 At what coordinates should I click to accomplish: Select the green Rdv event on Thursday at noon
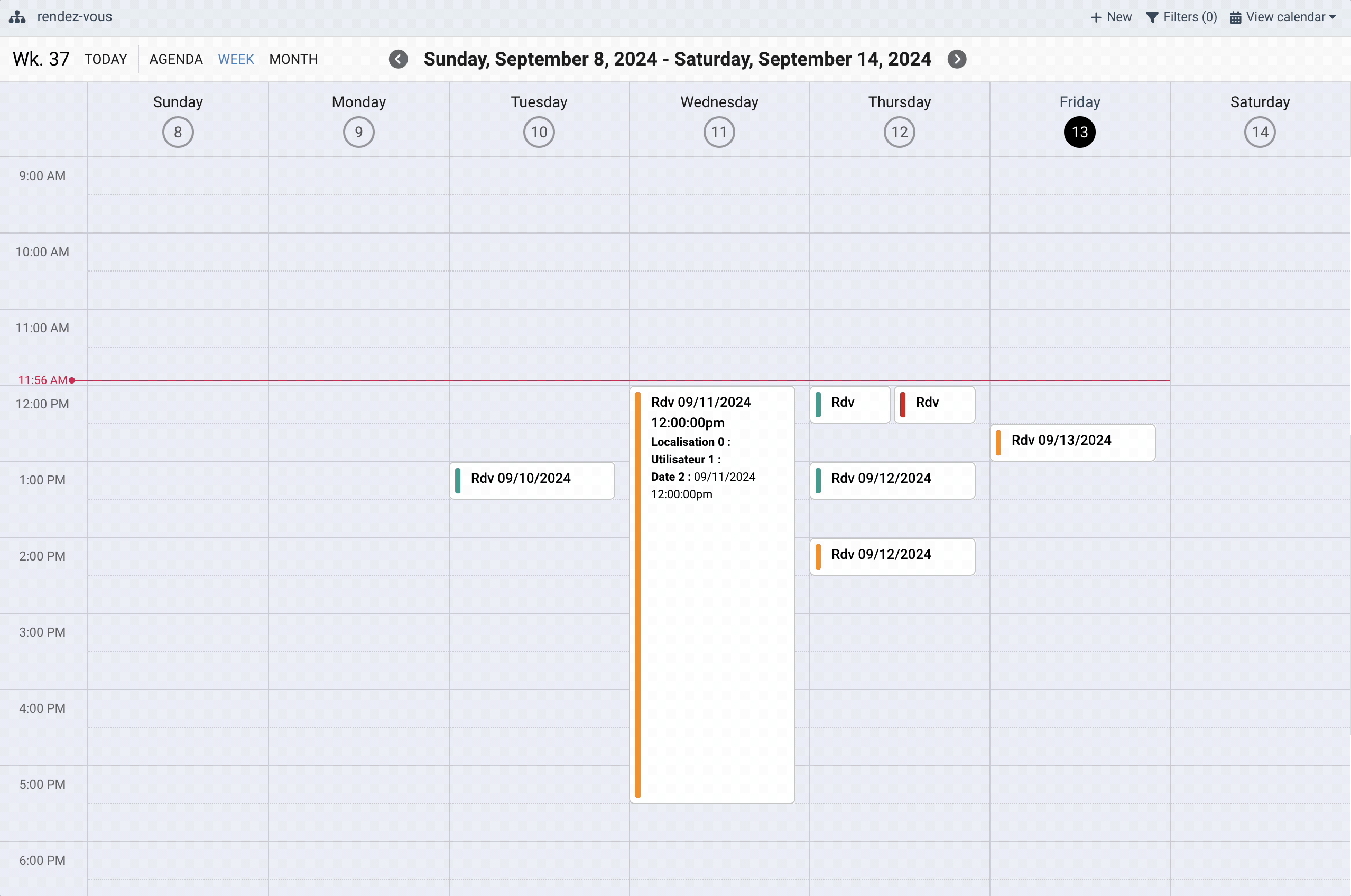pyautogui.click(x=849, y=404)
